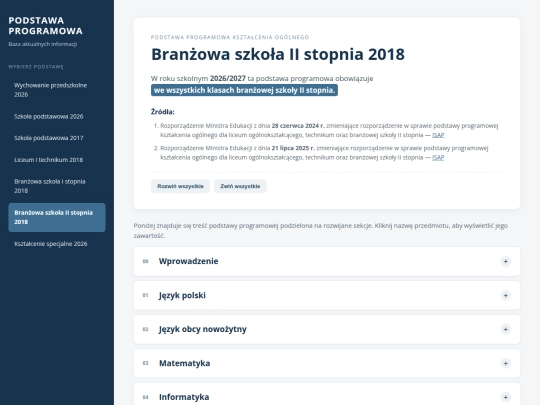
Task: Click 'PODSTAWA PROGRAMOWA KSZTAŁCENIA OGÓLNEGO' overline text
Action: [x=230, y=37]
